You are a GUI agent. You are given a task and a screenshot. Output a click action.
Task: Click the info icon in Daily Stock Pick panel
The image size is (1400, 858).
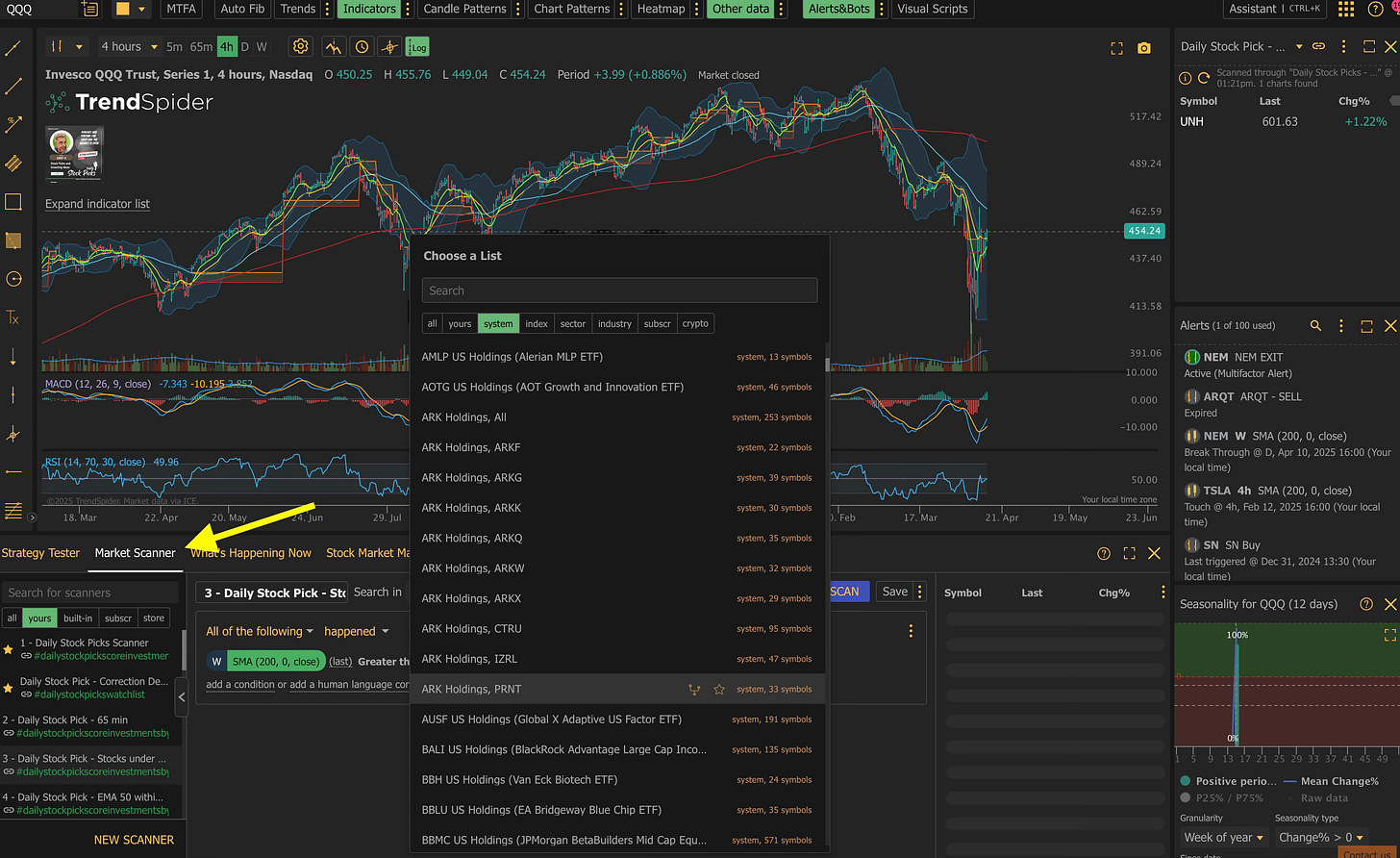(1186, 78)
